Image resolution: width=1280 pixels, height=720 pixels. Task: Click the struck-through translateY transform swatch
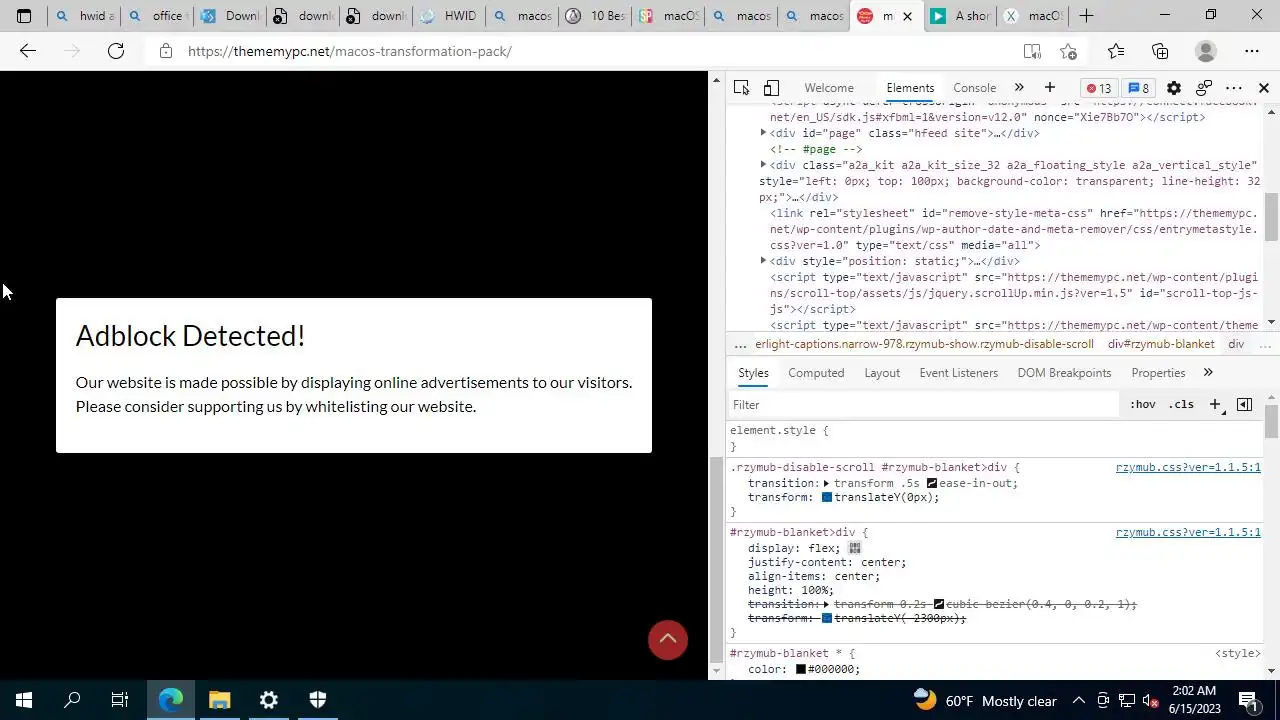pos(827,619)
